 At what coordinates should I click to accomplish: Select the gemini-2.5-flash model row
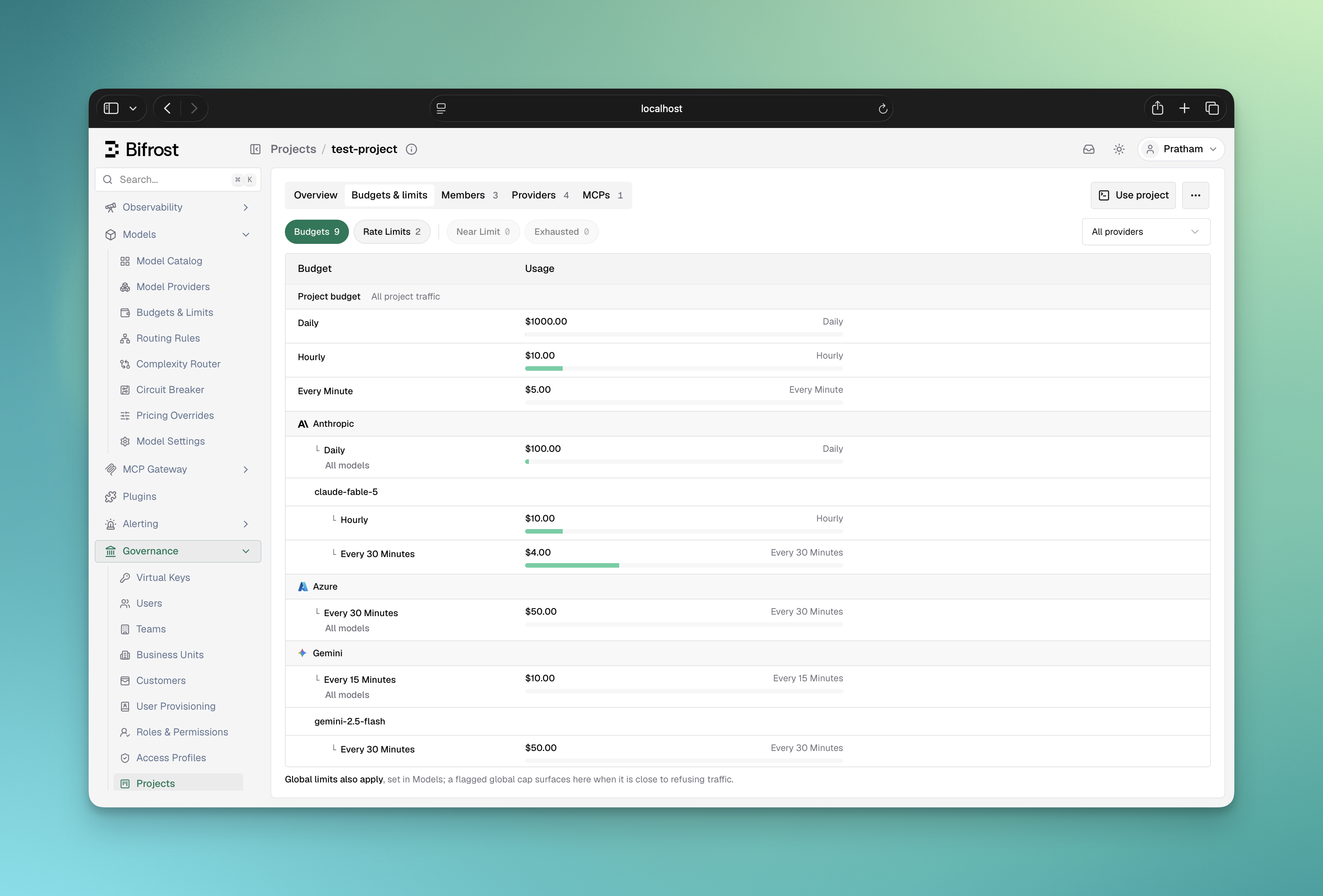(748, 721)
